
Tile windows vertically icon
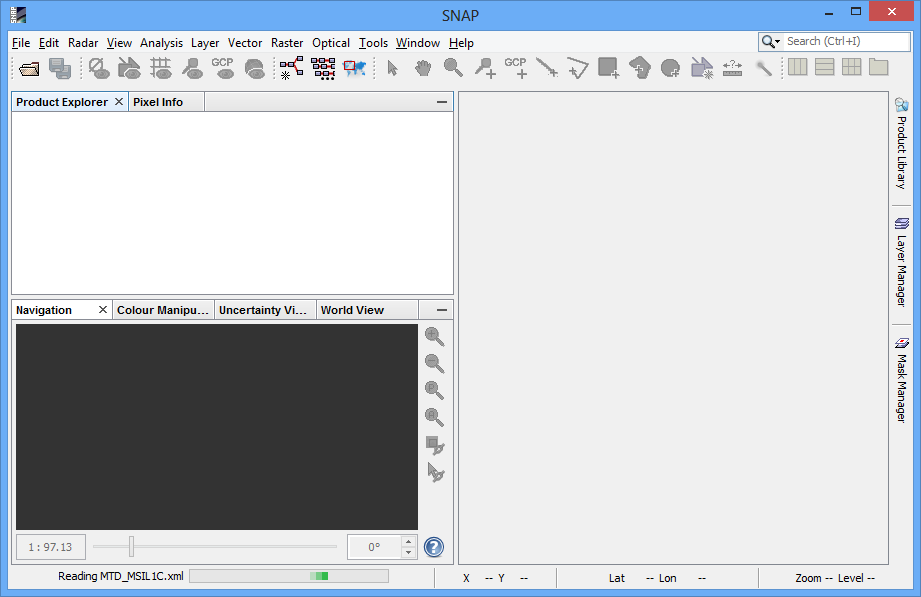tap(825, 67)
